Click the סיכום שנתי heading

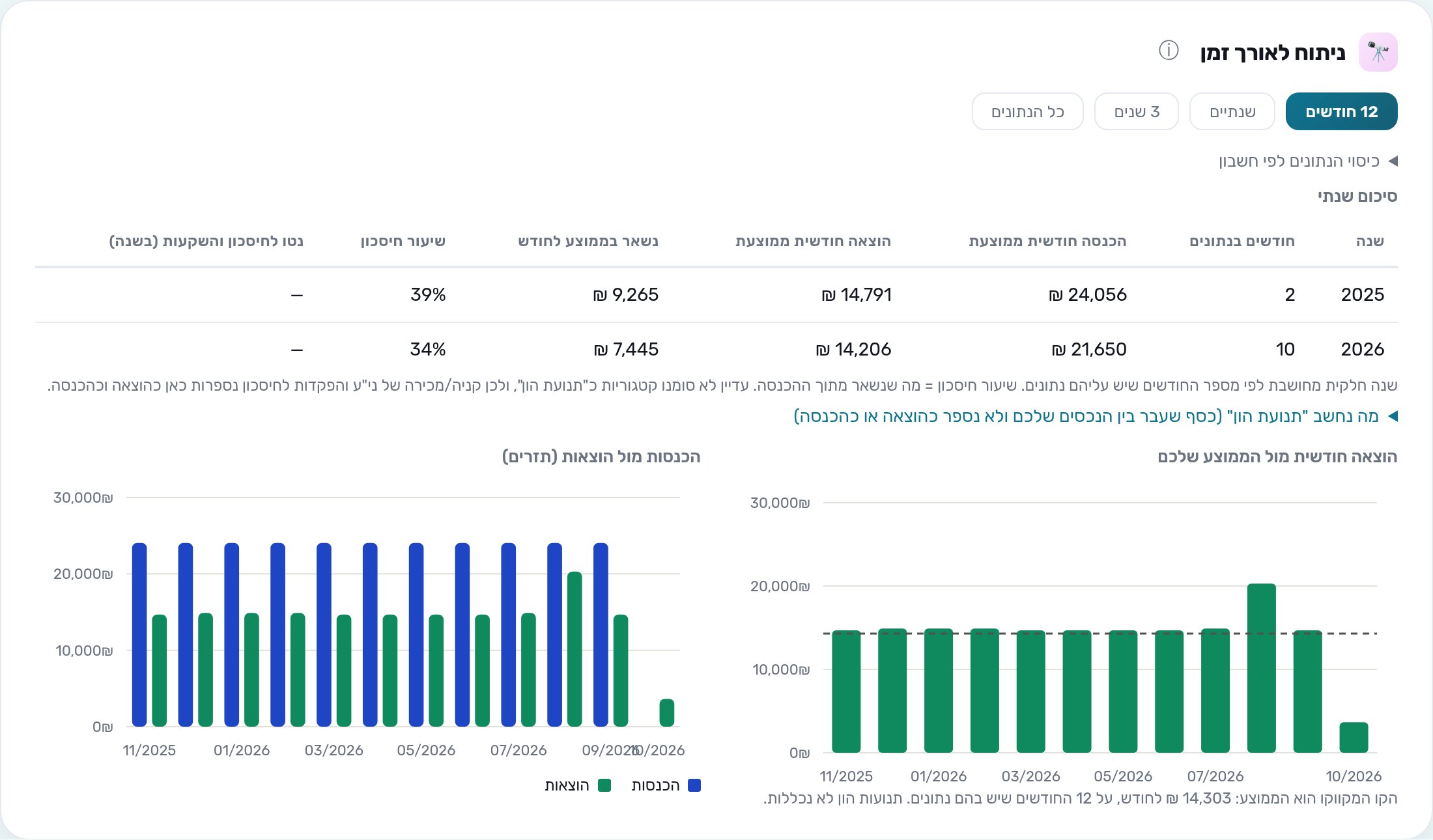point(1357,196)
